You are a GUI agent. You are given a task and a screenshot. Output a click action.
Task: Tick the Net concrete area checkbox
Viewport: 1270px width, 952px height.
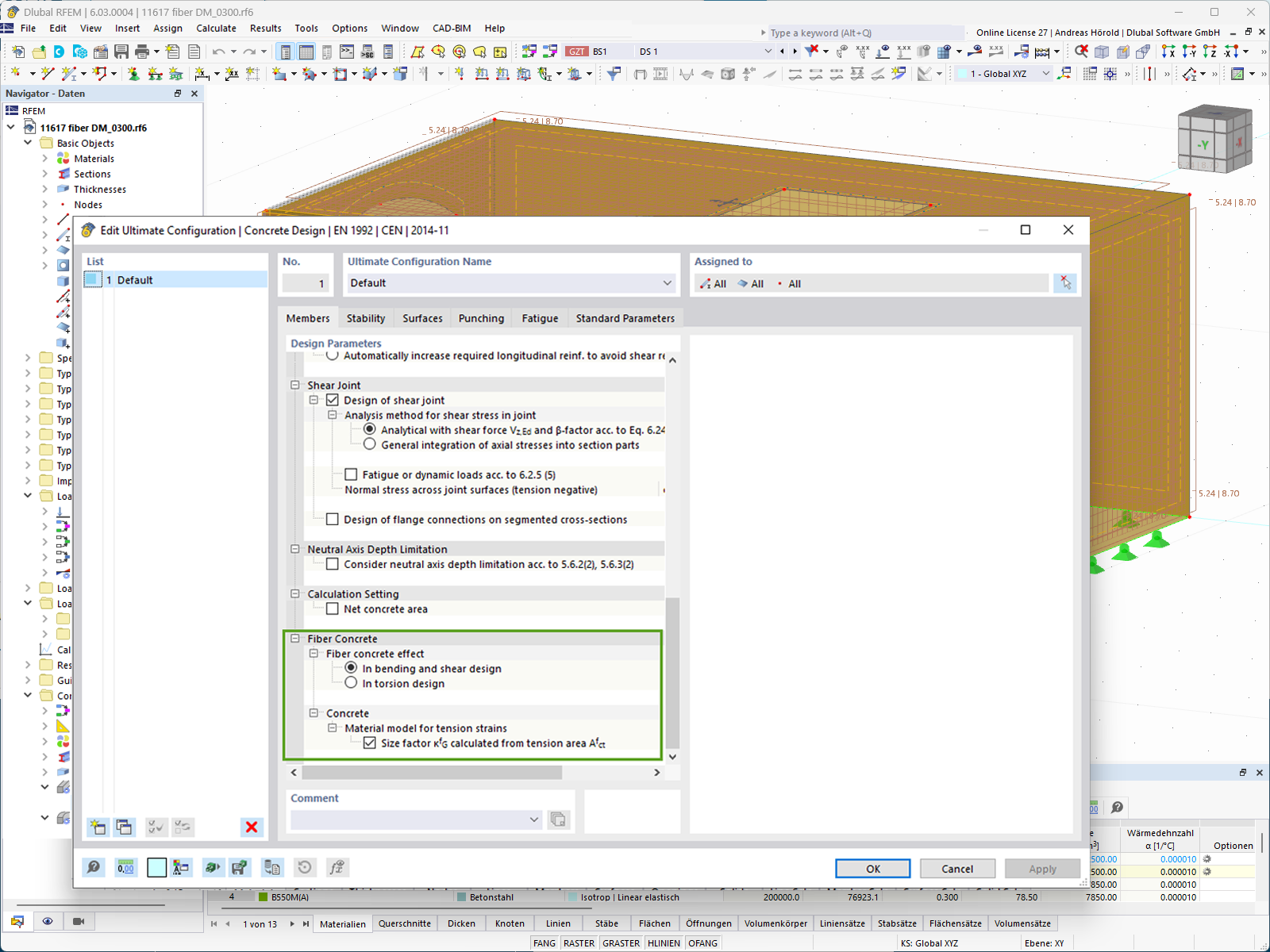tap(333, 608)
